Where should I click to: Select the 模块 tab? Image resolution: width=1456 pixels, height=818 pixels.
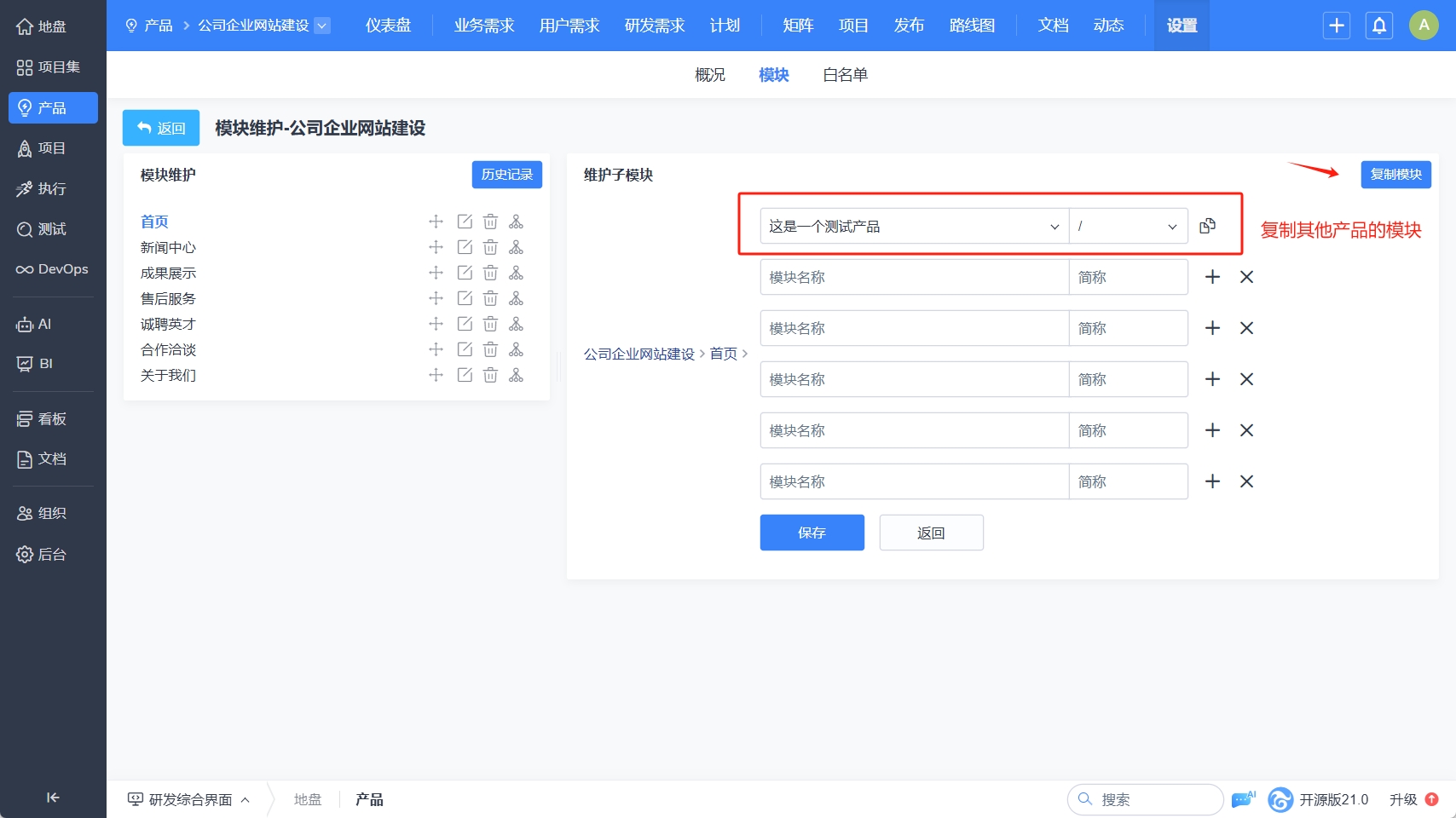pos(774,75)
